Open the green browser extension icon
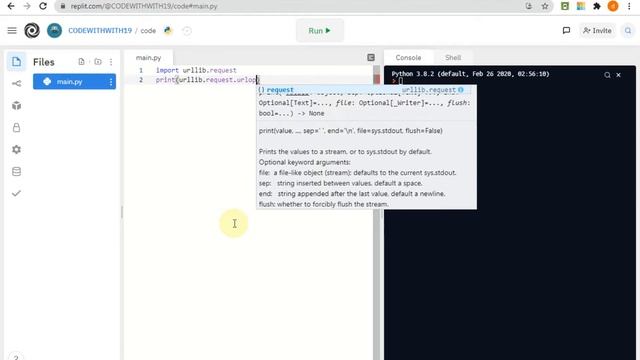The image size is (640, 360). click(565, 6)
